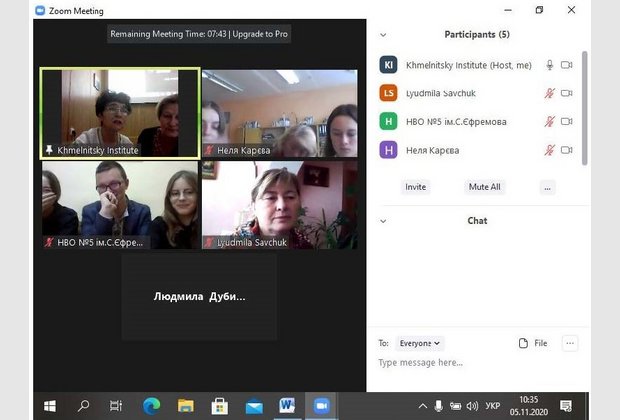Click muted mic icon on НВО №5 tile

(49, 242)
